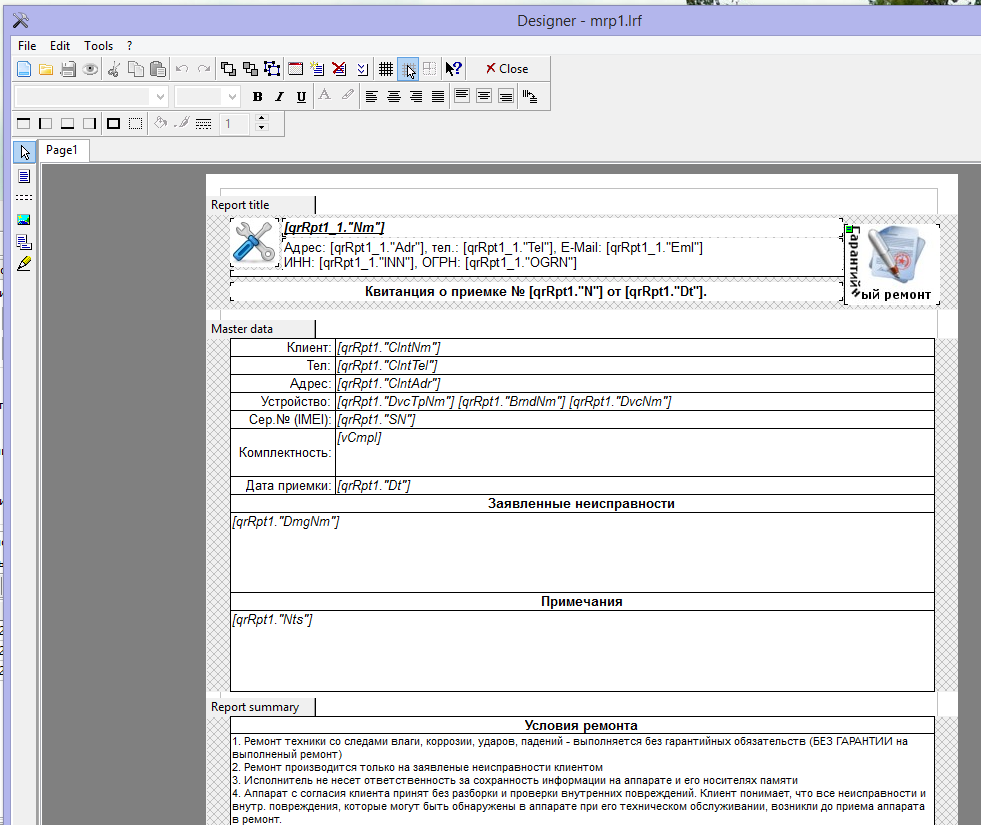The width and height of the screenshot is (981, 825).
Task: Apply all frame borders with the bold rectangle
Action: point(113,123)
